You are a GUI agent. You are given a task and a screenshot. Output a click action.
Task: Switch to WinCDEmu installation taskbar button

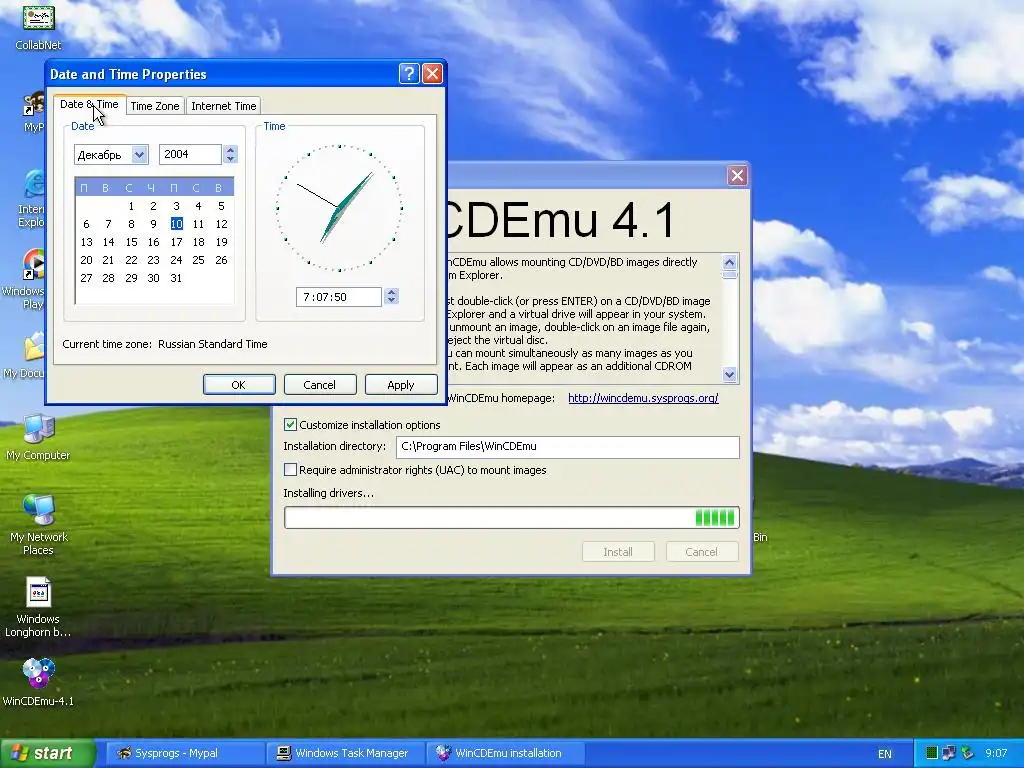click(505, 753)
